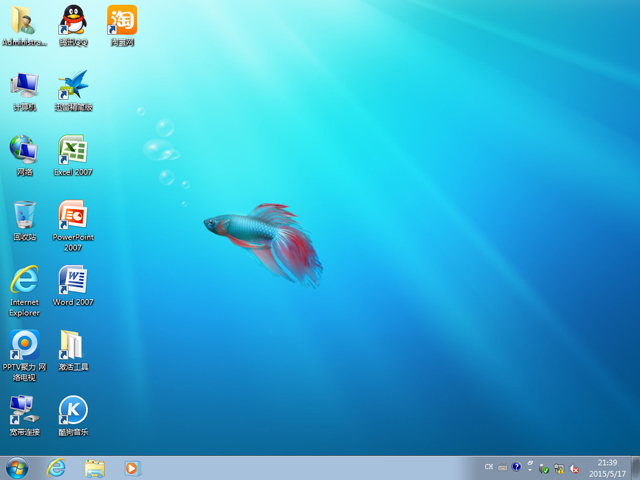This screenshot has height=480, width=640.
Task: Click the blue help question mark icon
Action: tap(516, 467)
